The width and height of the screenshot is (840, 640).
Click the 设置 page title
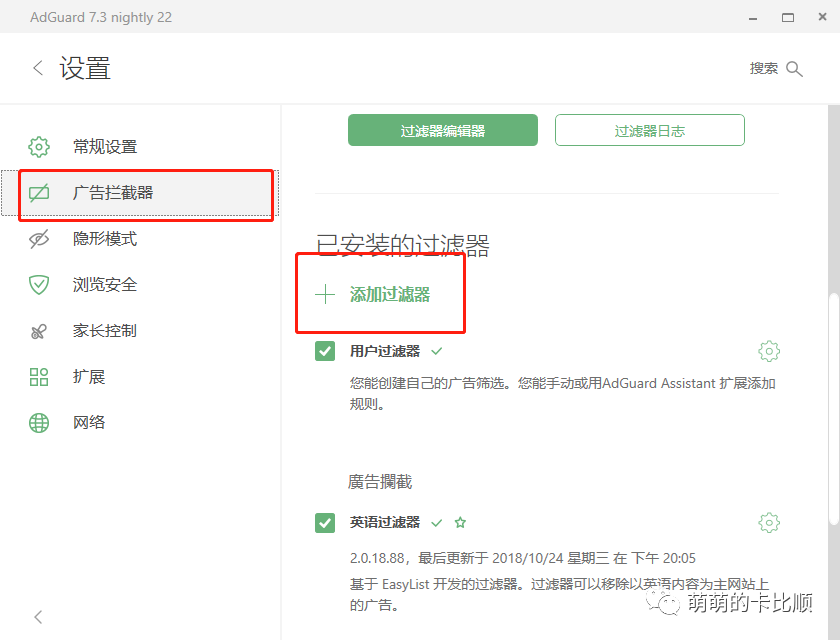pyautogui.click(x=85, y=69)
